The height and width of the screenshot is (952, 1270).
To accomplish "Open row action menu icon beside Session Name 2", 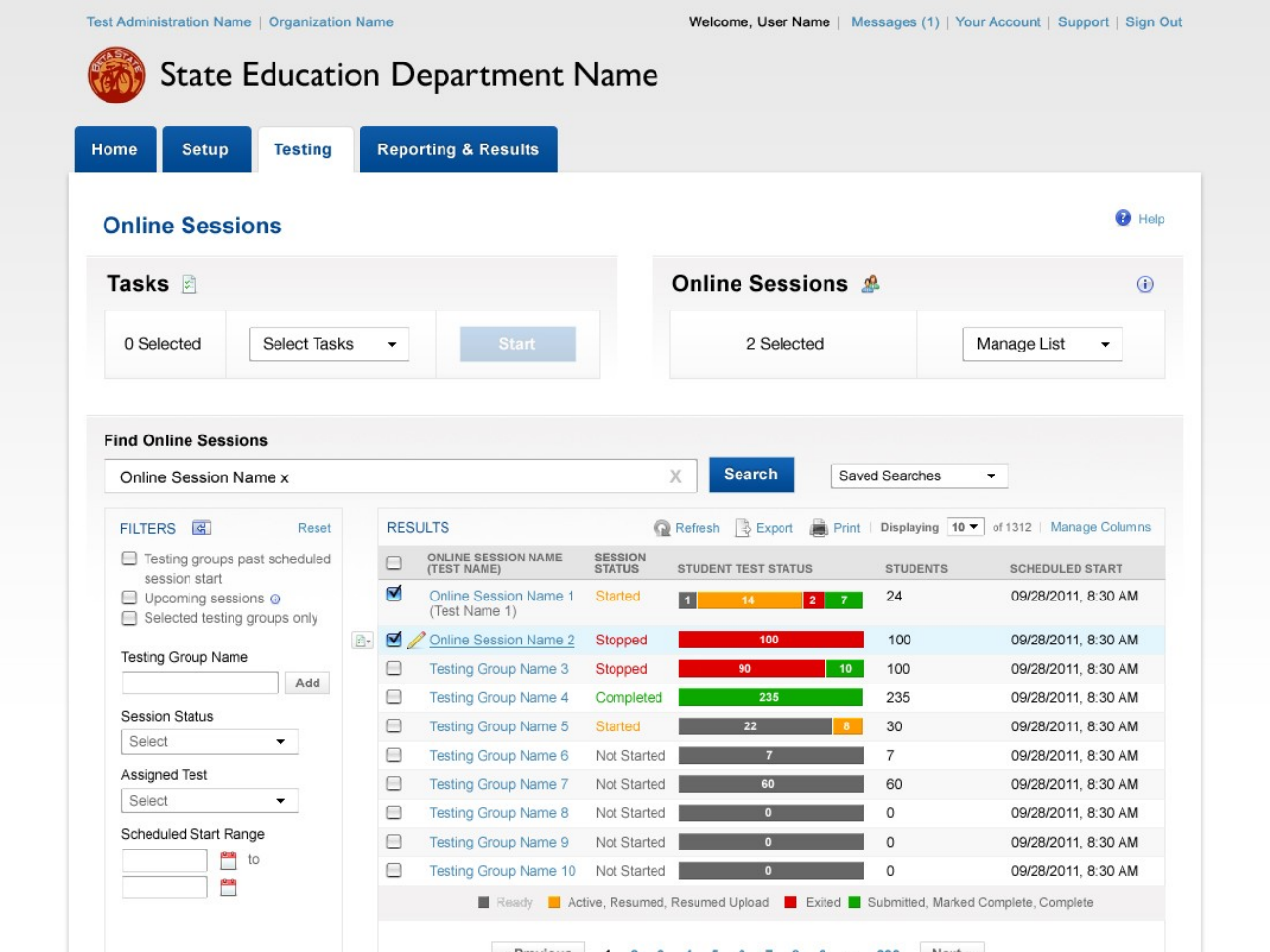I will click(362, 641).
